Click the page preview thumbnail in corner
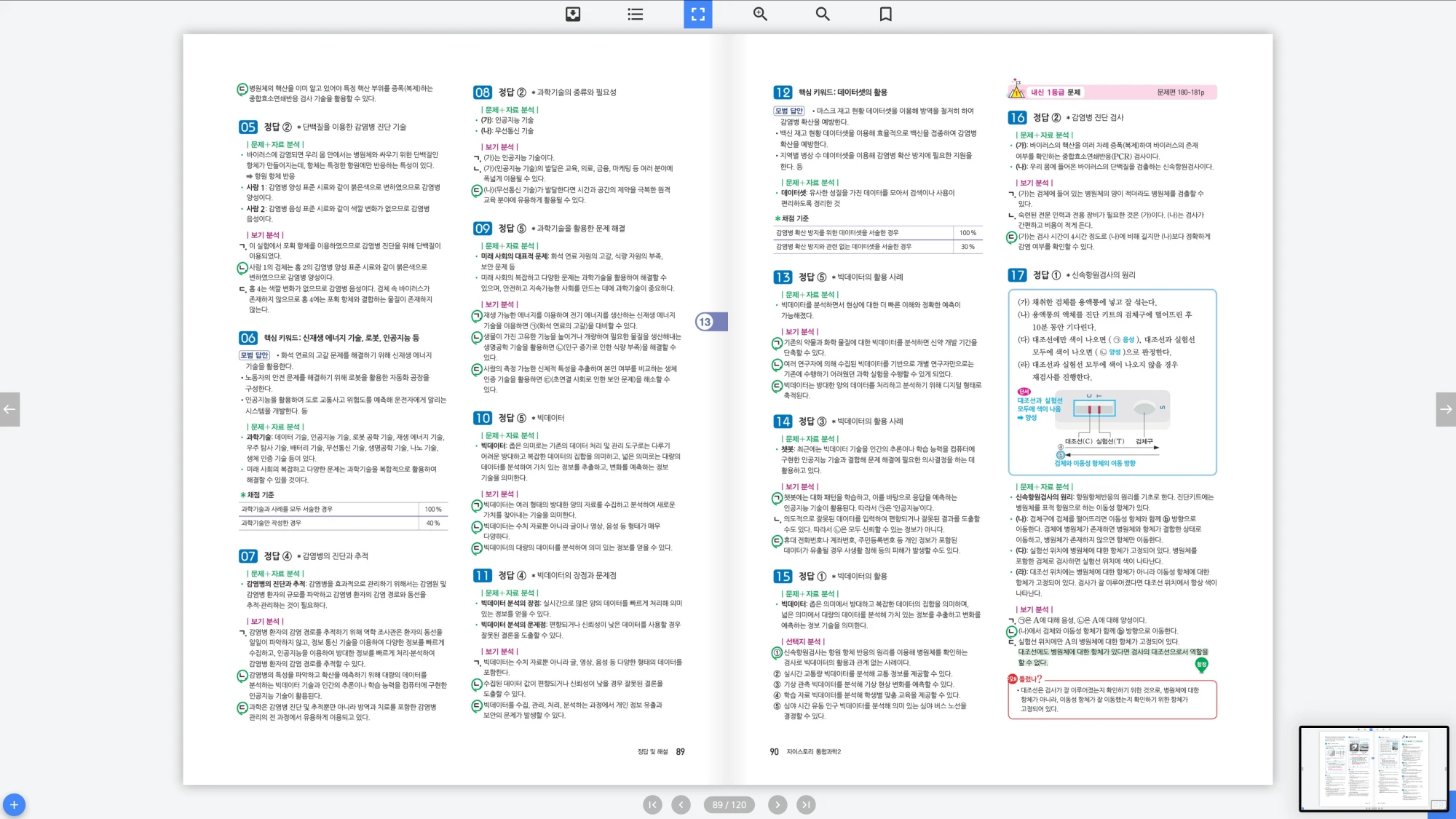The height and width of the screenshot is (819, 1456). click(x=1373, y=768)
